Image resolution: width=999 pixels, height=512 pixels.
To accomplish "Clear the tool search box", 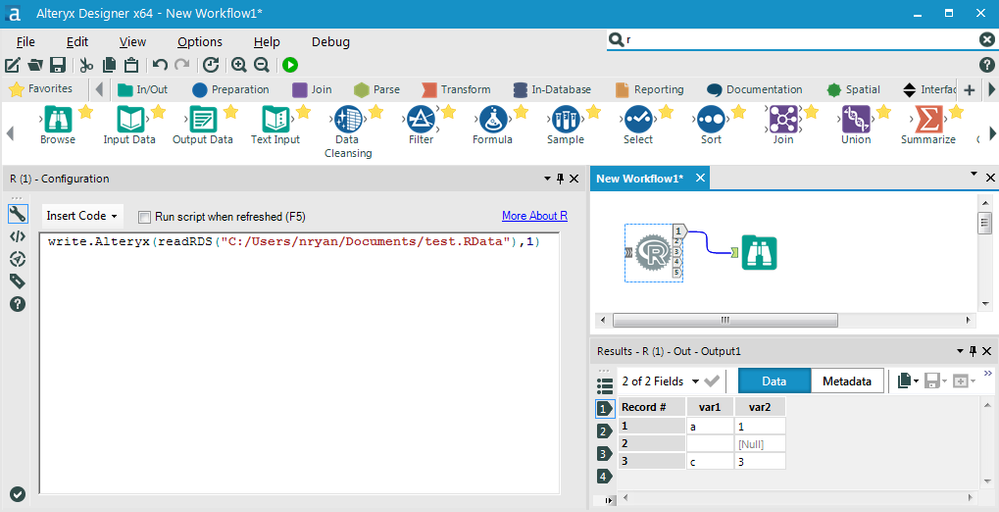I will tap(986, 39).
